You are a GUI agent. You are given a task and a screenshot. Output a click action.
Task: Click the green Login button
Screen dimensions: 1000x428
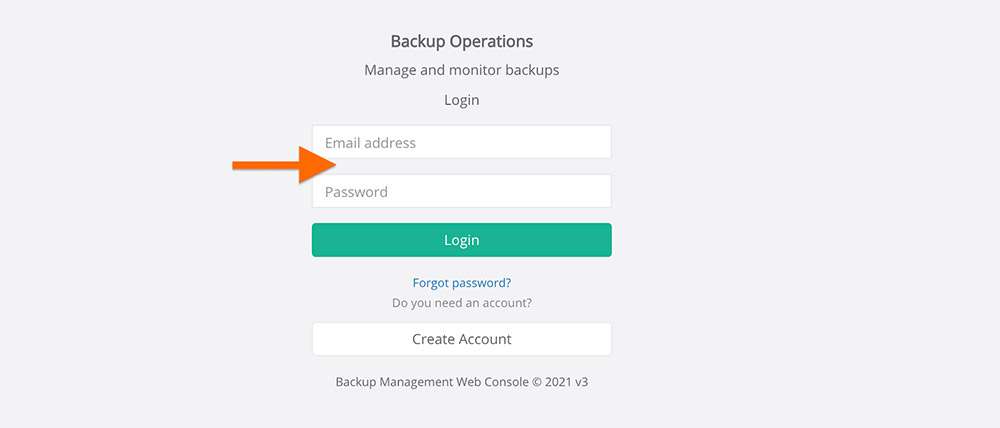click(462, 240)
